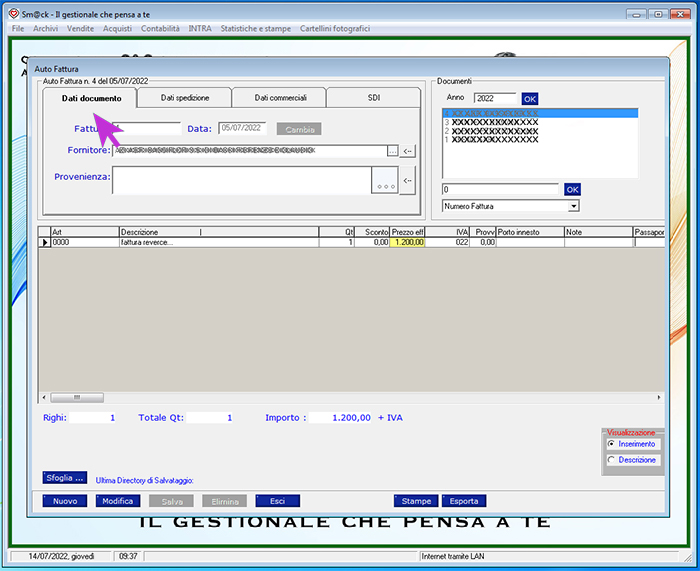Click the Note column header
Screen dimensions: 700x571
(x=599, y=232)
